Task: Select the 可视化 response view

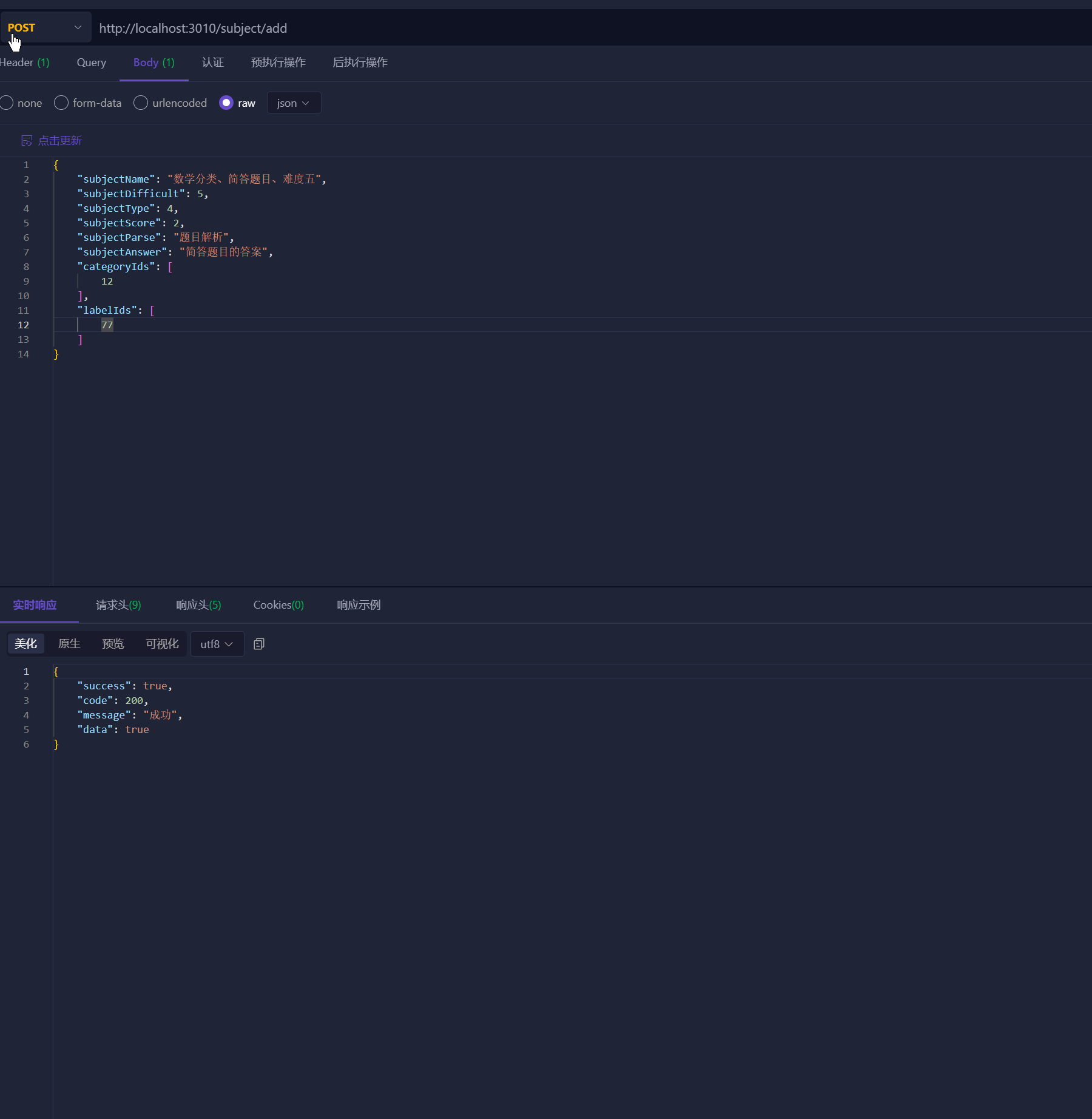Action: pyautogui.click(x=162, y=644)
